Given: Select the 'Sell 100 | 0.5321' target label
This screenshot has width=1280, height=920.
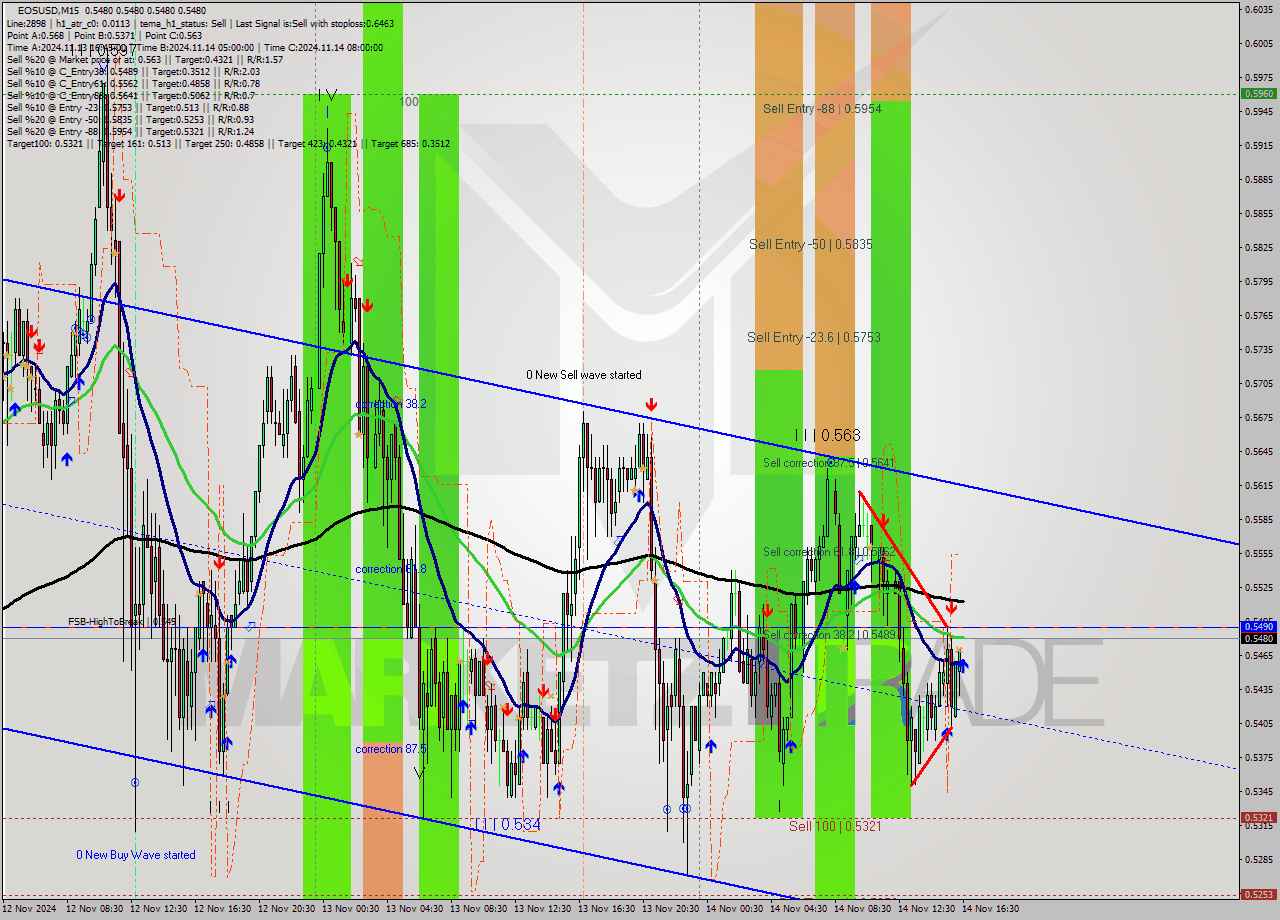Looking at the screenshot, I should pos(835,826).
